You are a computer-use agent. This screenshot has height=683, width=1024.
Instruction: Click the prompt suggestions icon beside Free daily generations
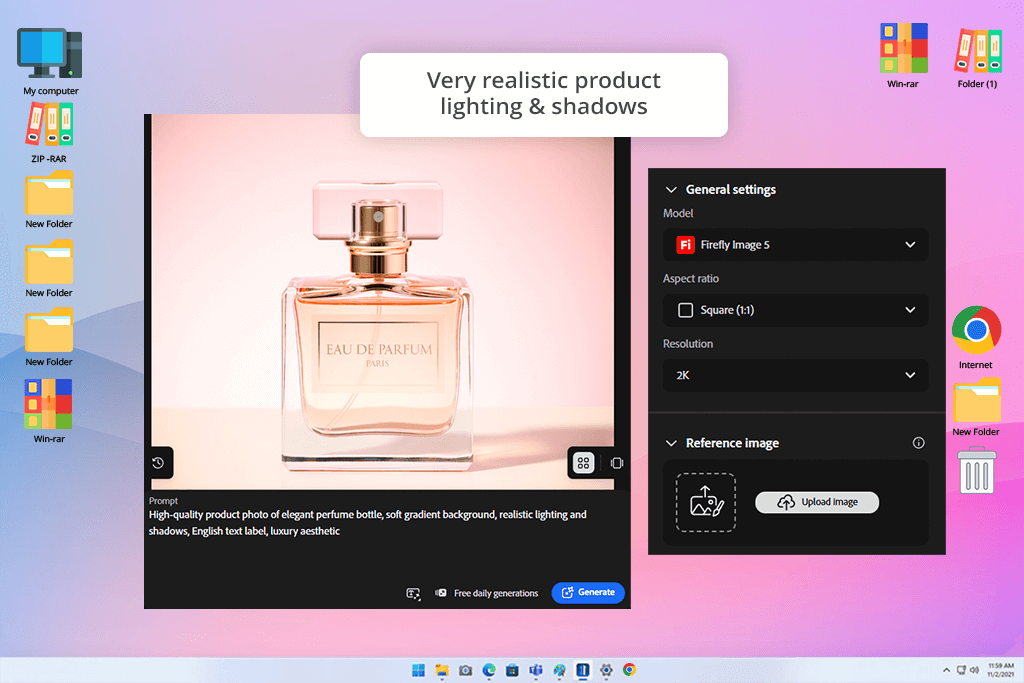[x=413, y=593]
